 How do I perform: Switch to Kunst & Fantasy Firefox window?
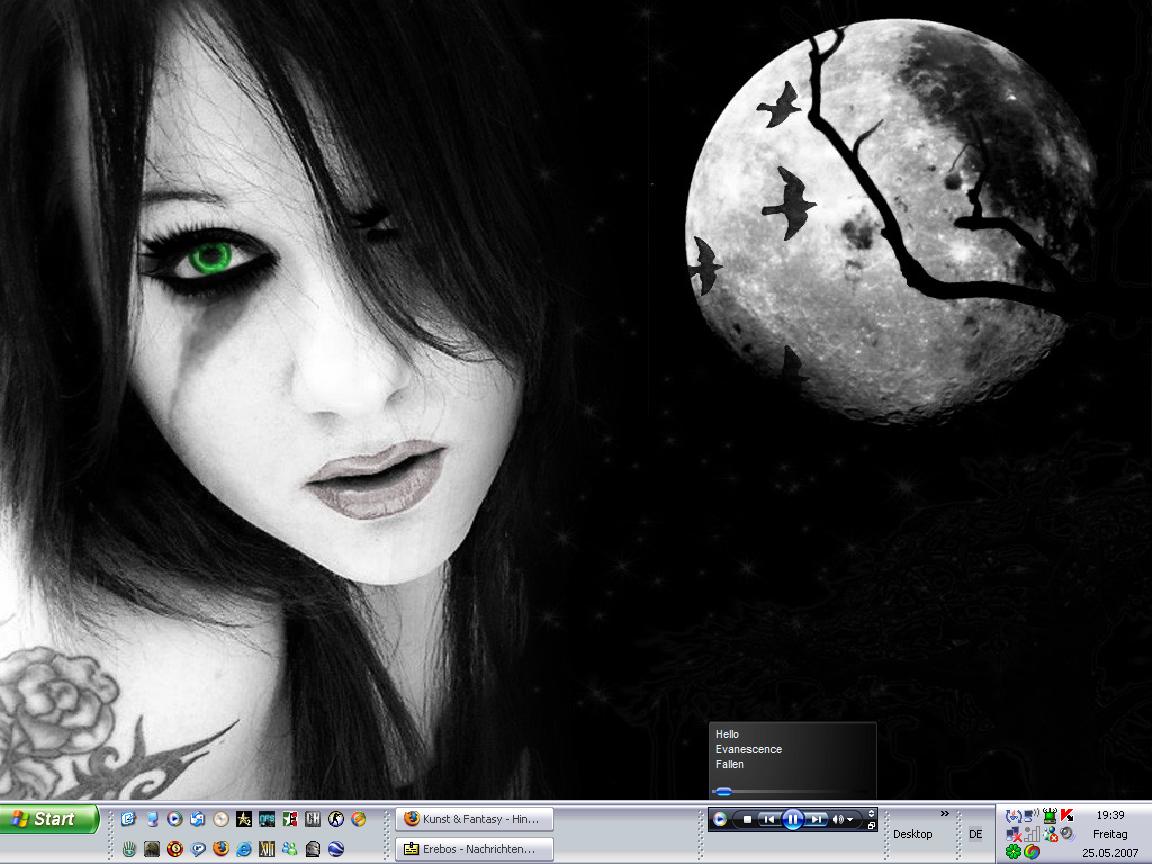[475, 819]
